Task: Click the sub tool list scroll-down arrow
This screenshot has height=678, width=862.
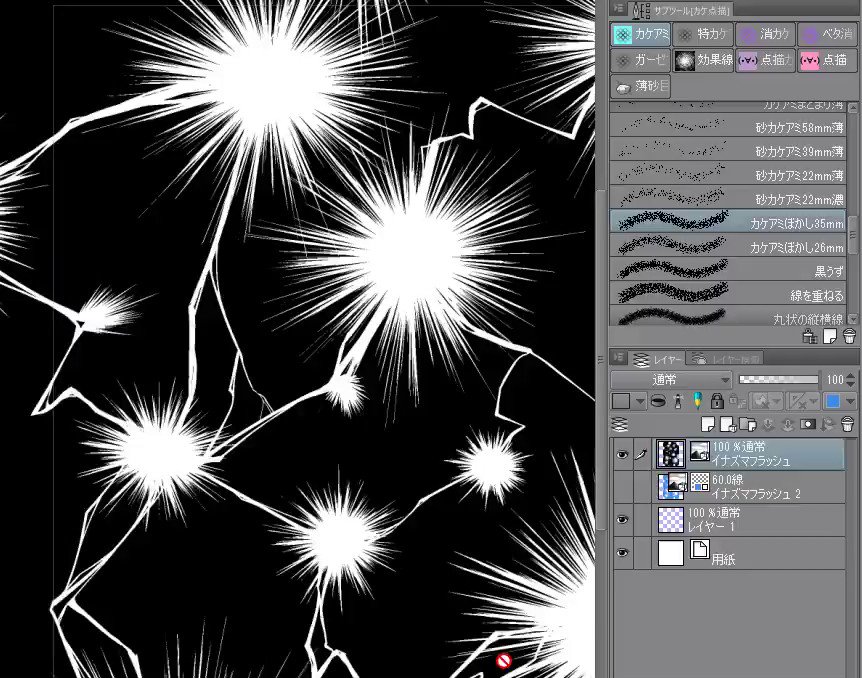Action: pos(853,319)
